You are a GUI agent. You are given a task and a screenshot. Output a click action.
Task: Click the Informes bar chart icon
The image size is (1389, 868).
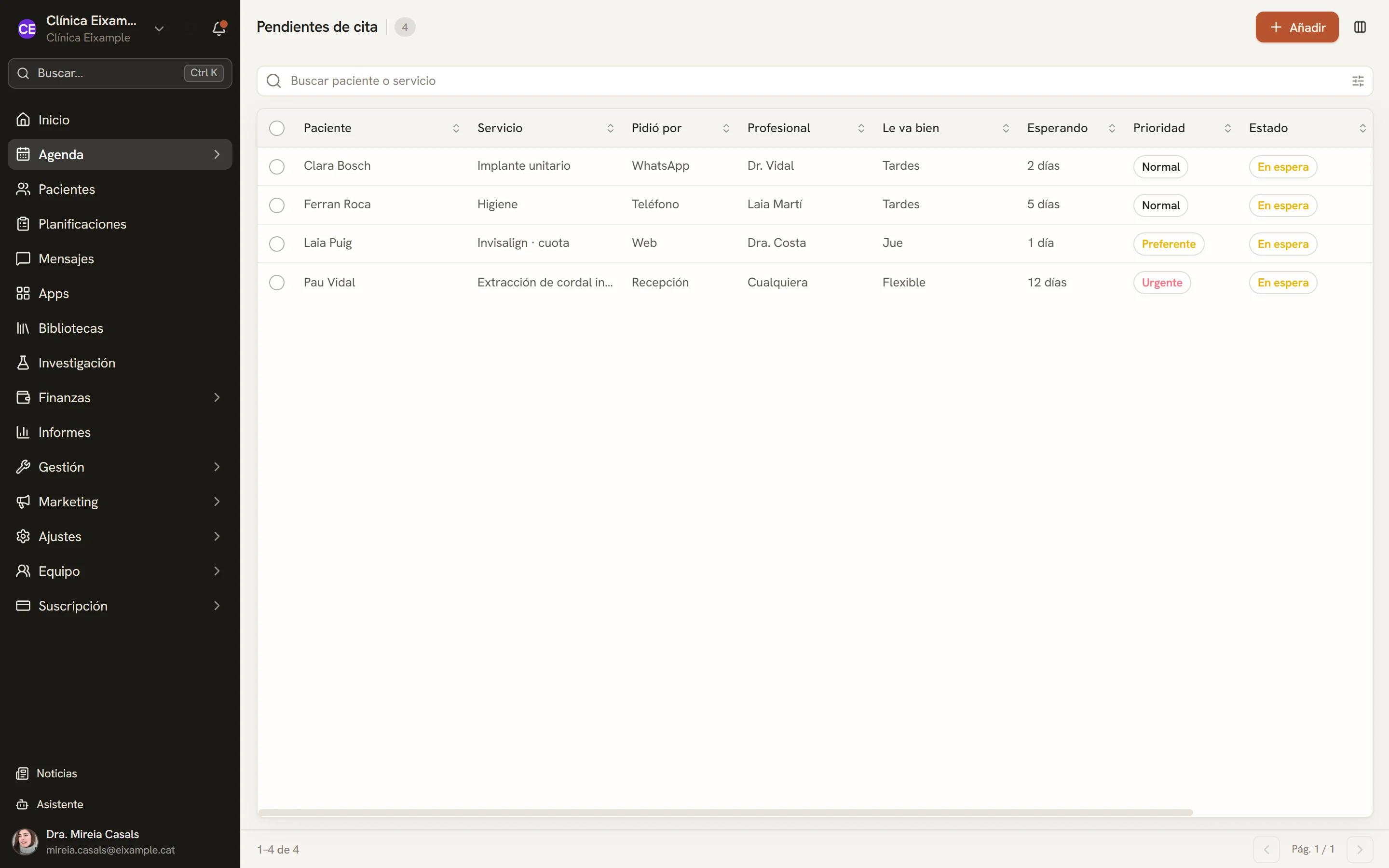coord(23,432)
